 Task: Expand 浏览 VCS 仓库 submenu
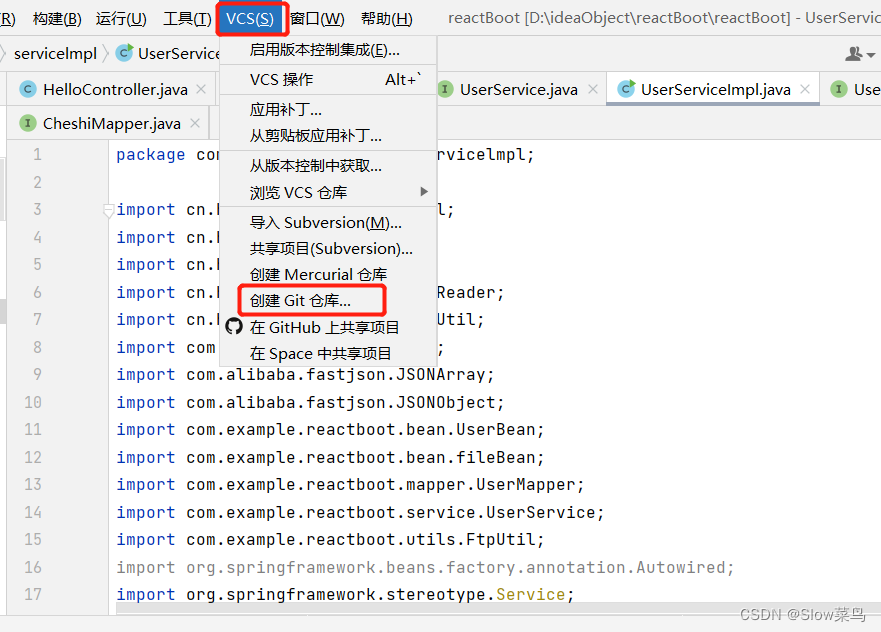tap(328, 193)
